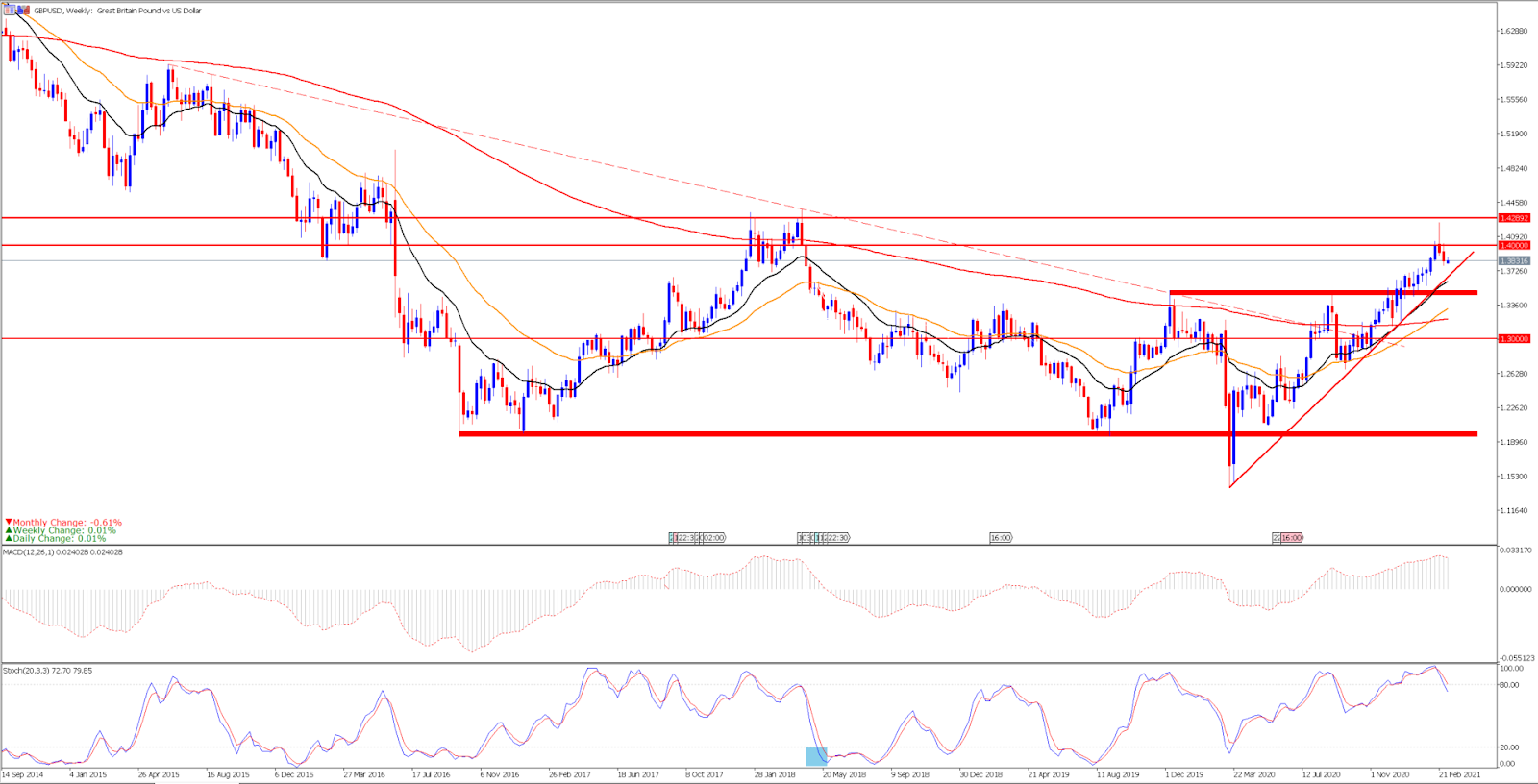
Task: Click the 1 Dec 2019 date label
Action: click(1185, 774)
